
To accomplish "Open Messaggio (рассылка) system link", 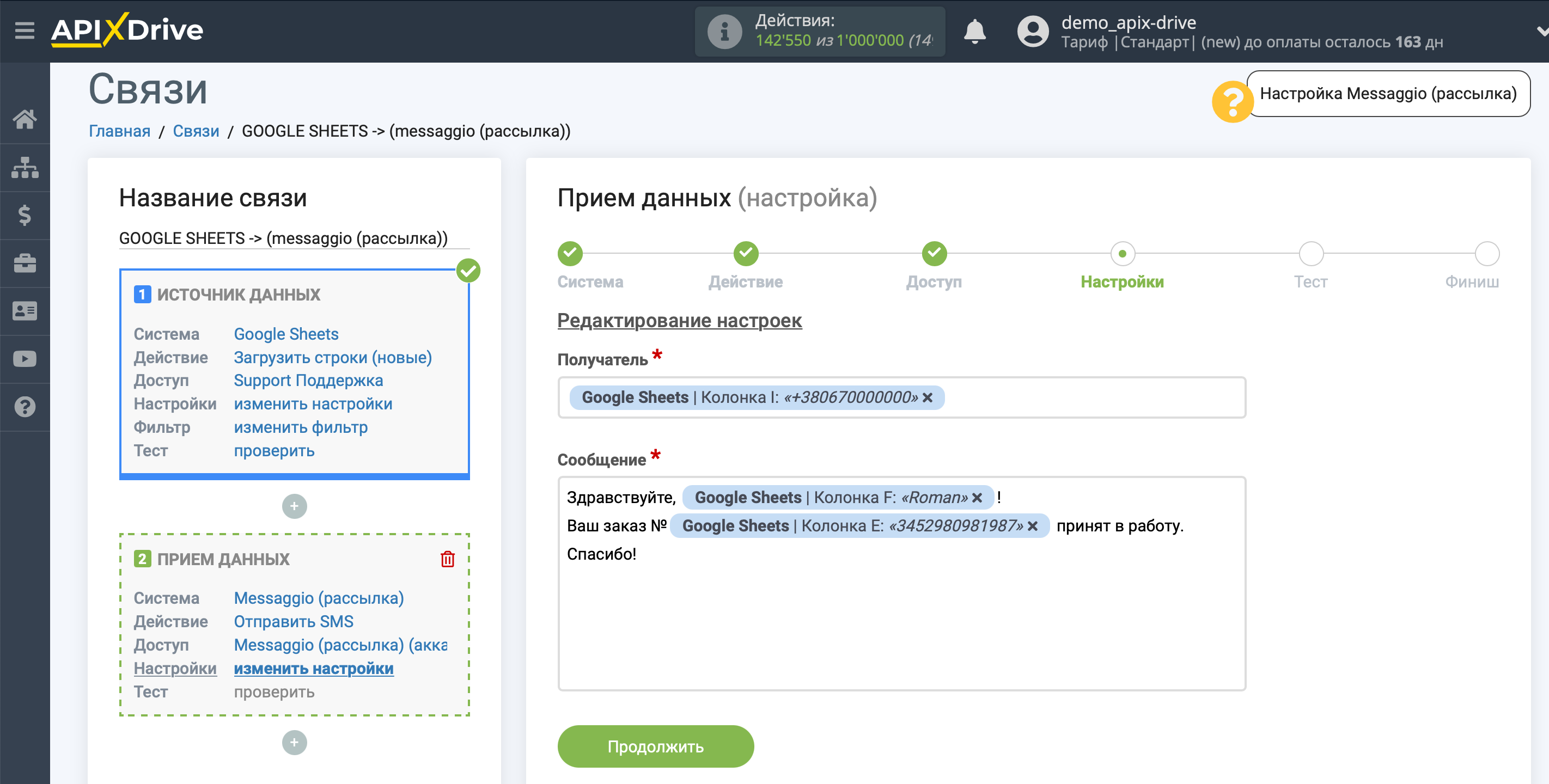I will (319, 598).
